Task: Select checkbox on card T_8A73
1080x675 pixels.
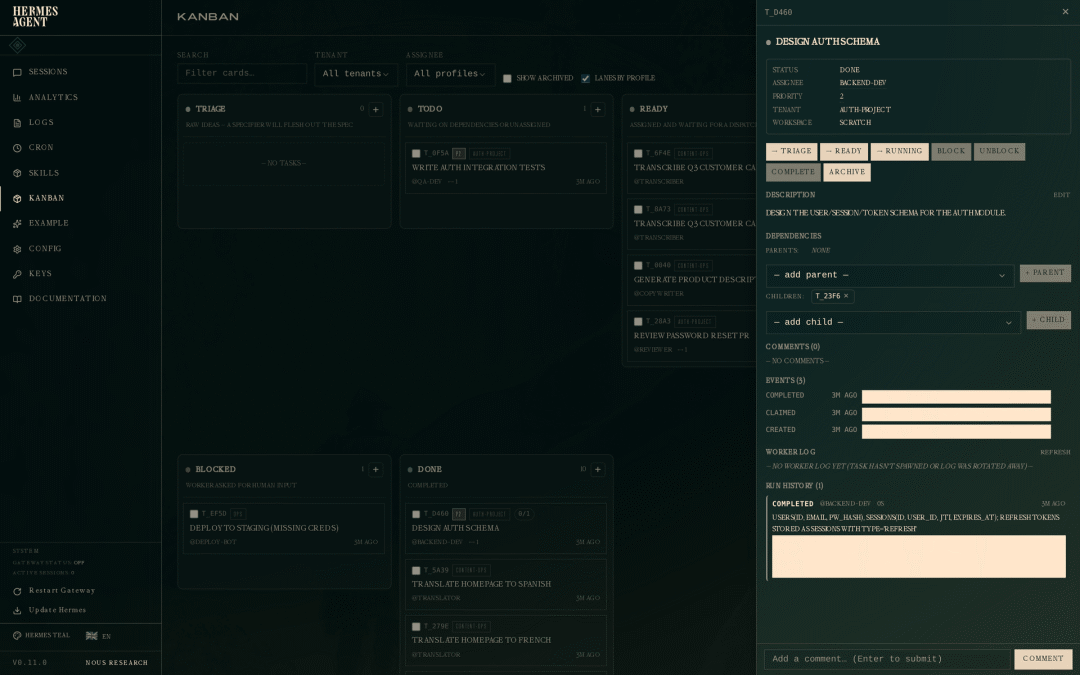Action: tap(638, 209)
